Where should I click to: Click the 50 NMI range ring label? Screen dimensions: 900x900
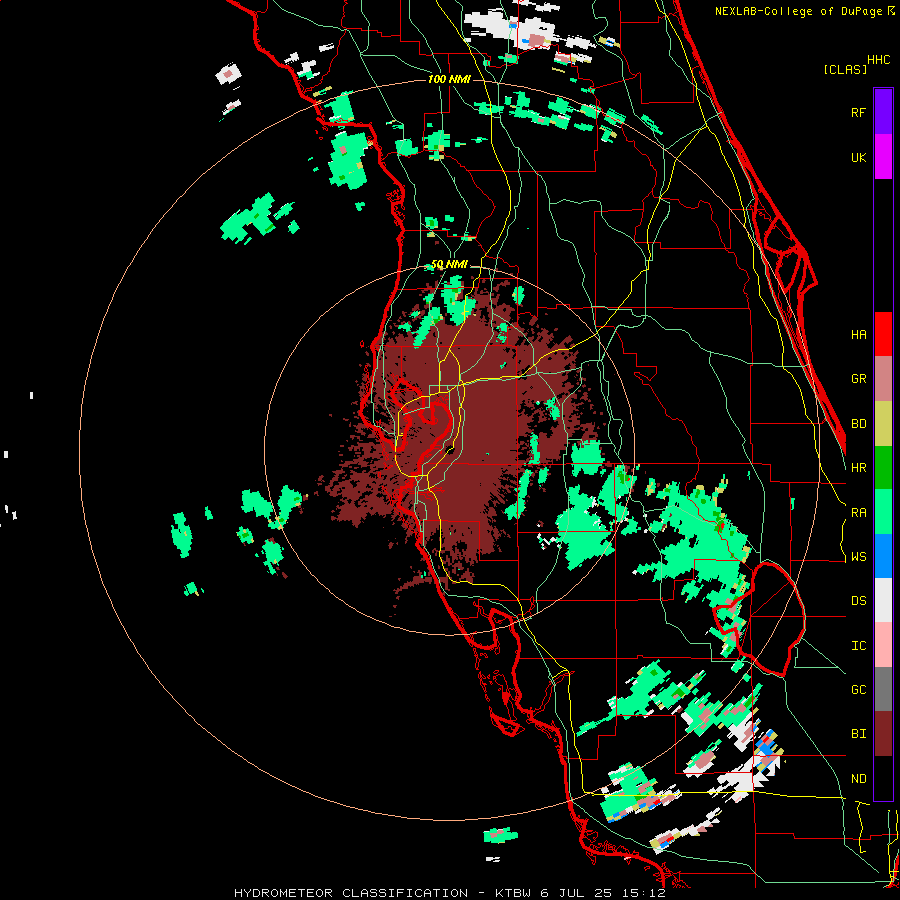pyautogui.click(x=449, y=264)
